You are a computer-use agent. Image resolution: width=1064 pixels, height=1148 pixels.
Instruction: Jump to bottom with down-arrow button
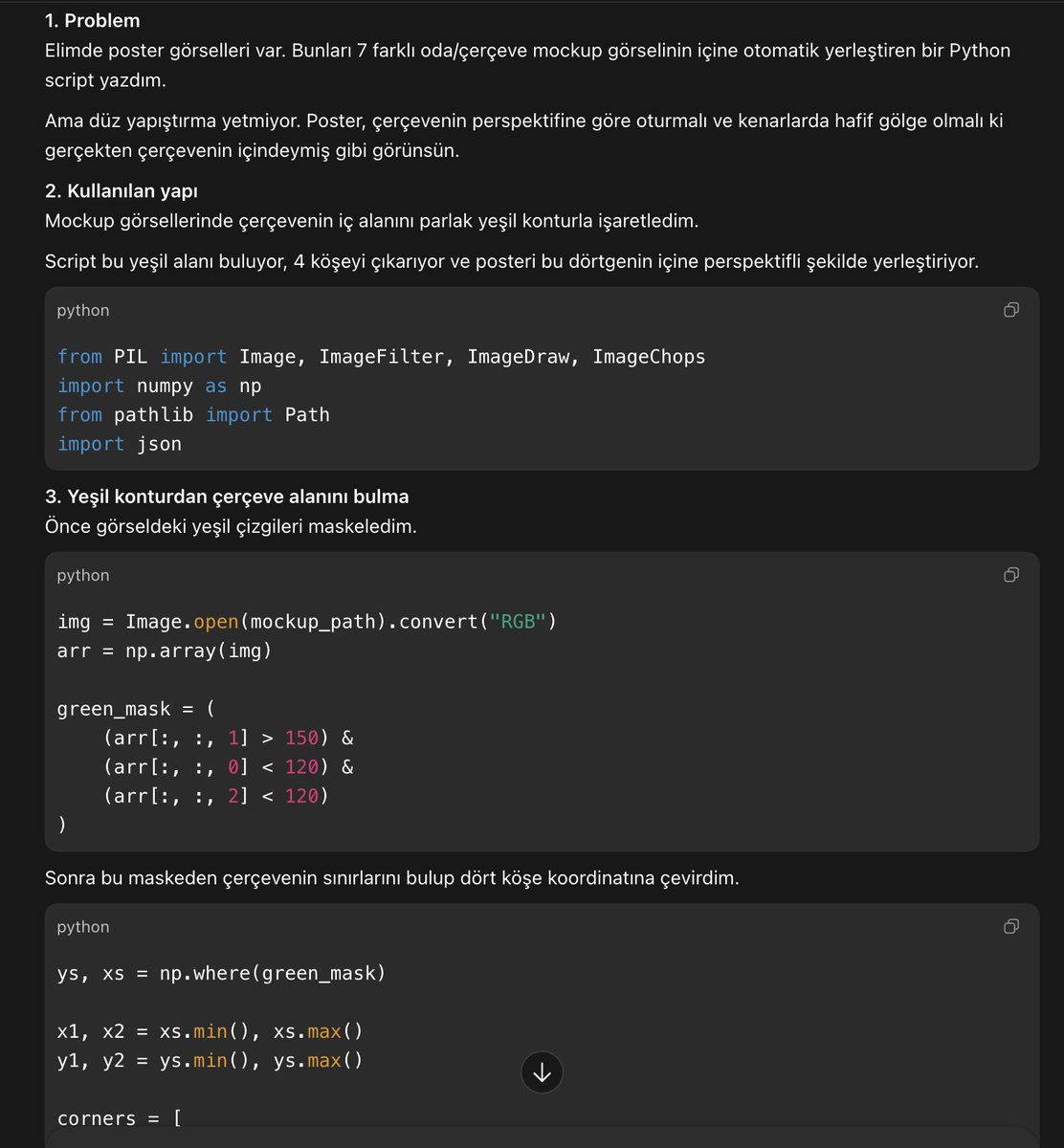tap(542, 1073)
